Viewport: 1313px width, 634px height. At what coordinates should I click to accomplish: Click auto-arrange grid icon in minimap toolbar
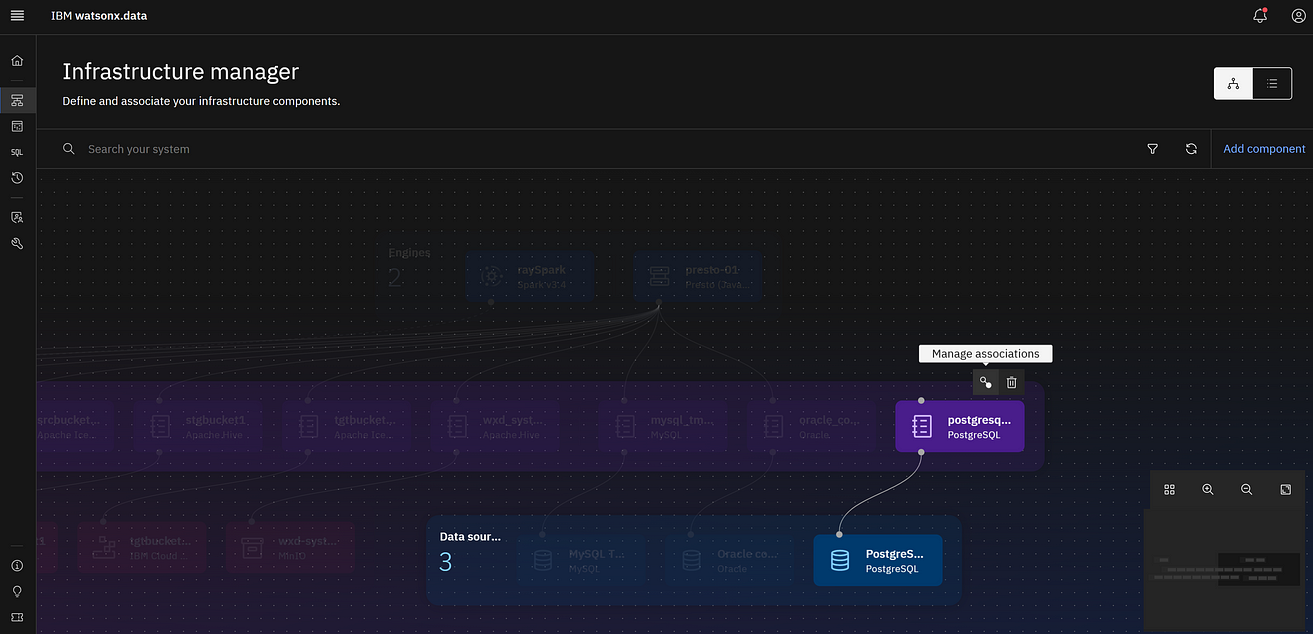(x=1169, y=490)
